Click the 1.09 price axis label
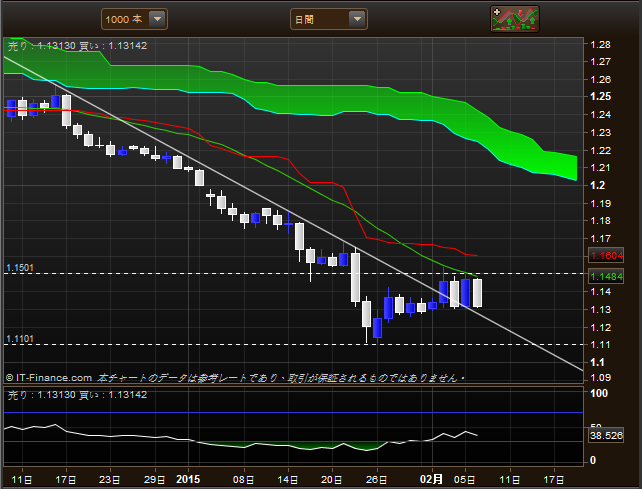The image size is (642, 489). 600,378
